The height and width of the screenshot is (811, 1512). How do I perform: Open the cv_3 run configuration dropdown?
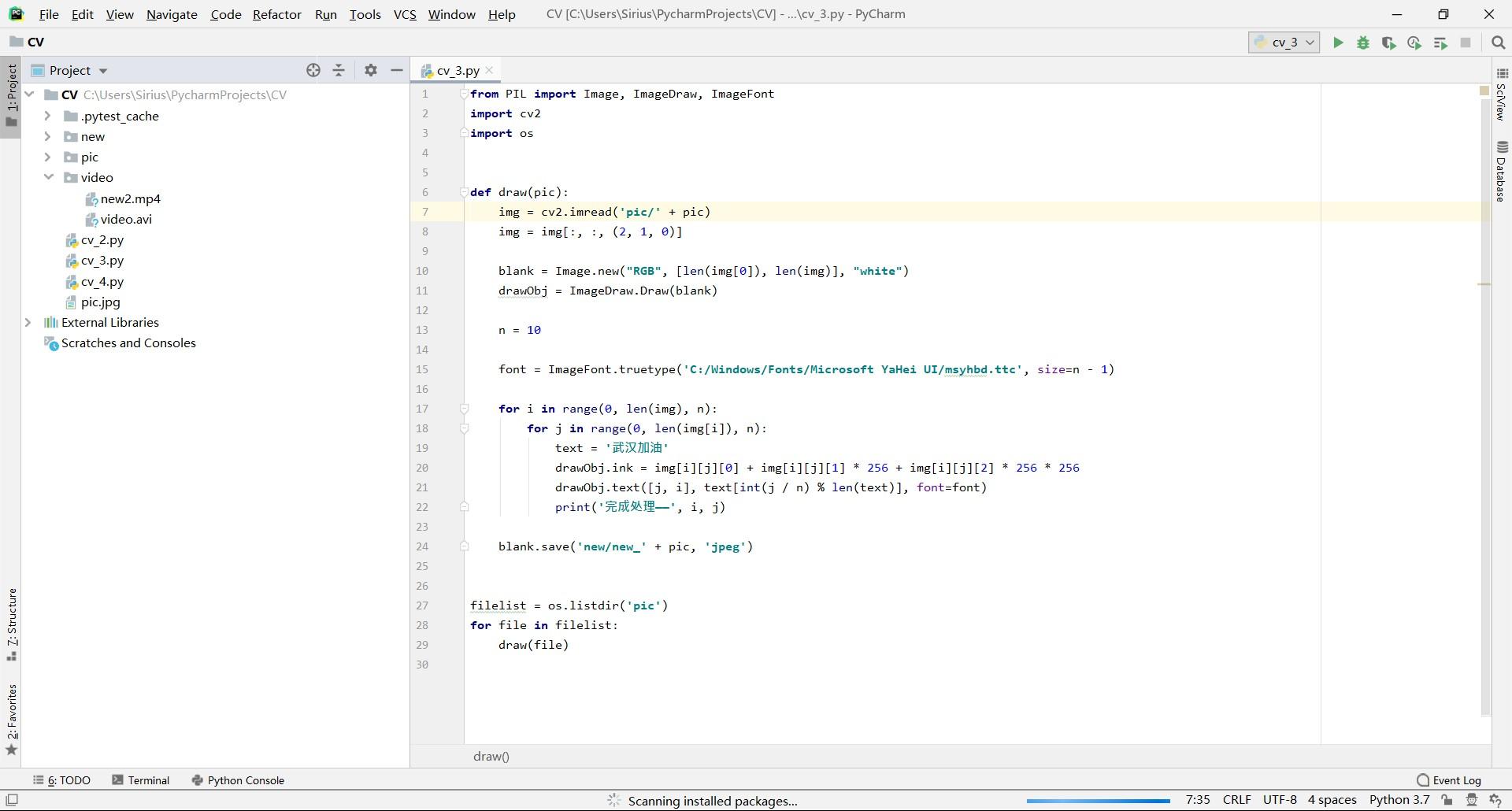click(1284, 43)
